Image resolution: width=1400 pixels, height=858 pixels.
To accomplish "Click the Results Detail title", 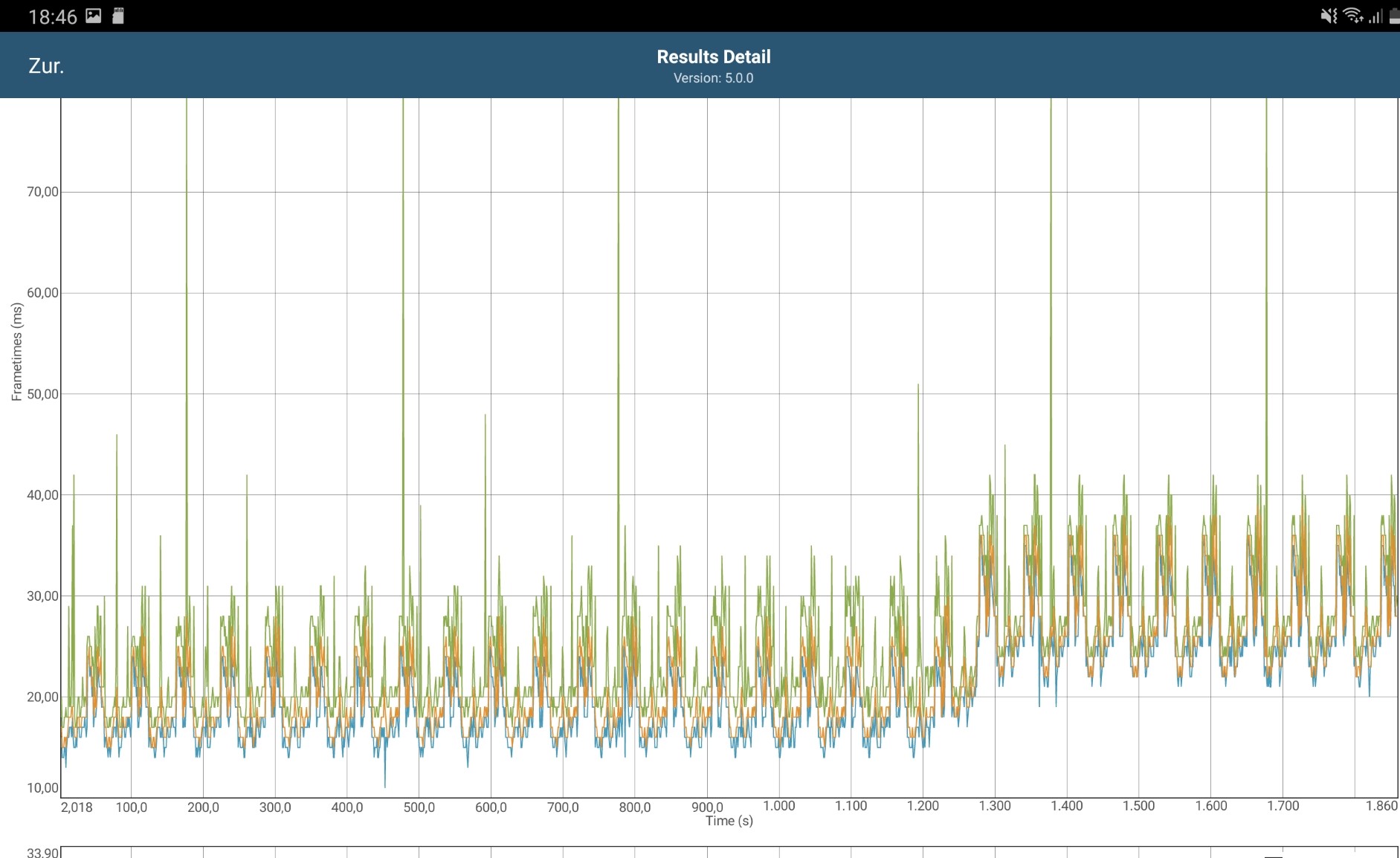I will [713, 57].
